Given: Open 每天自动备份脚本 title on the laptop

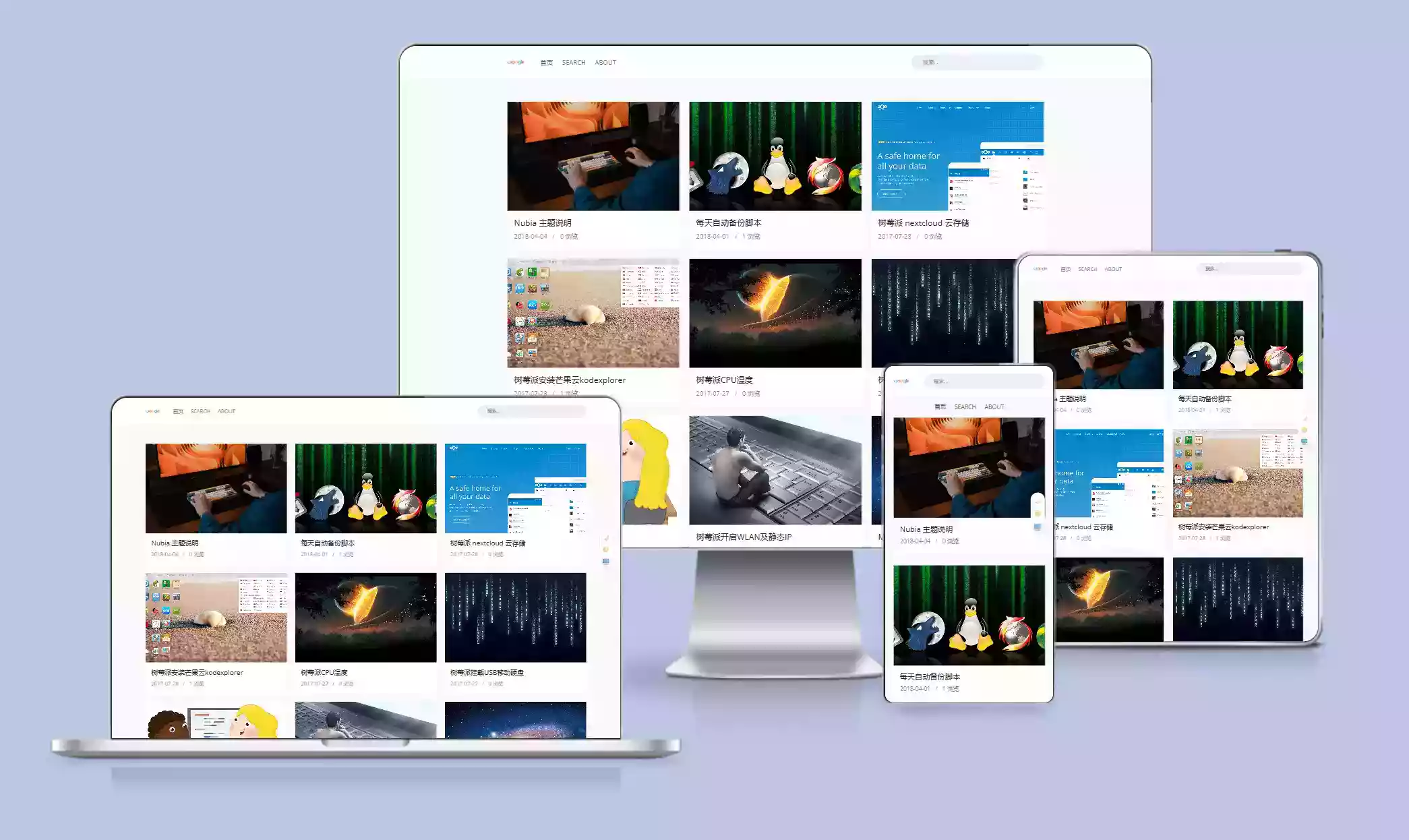Looking at the screenshot, I should click(x=328, y=543).
